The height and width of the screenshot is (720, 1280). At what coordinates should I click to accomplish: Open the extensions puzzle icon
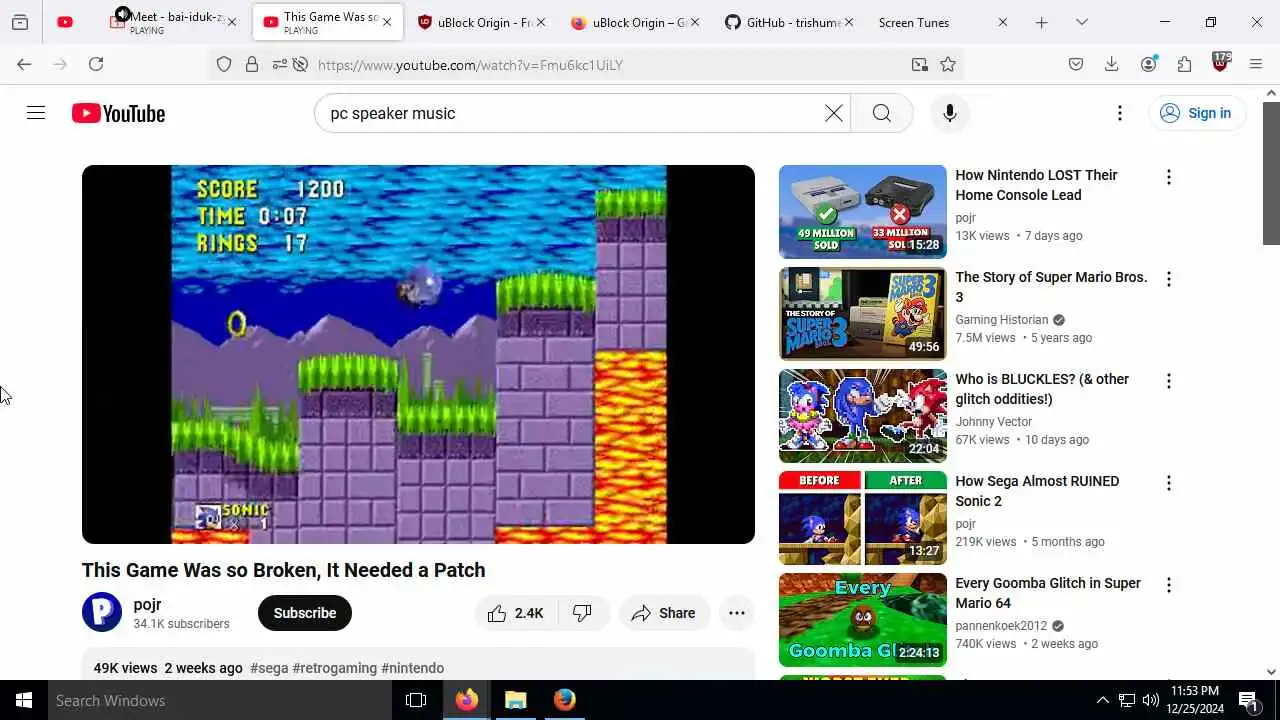1184,64
